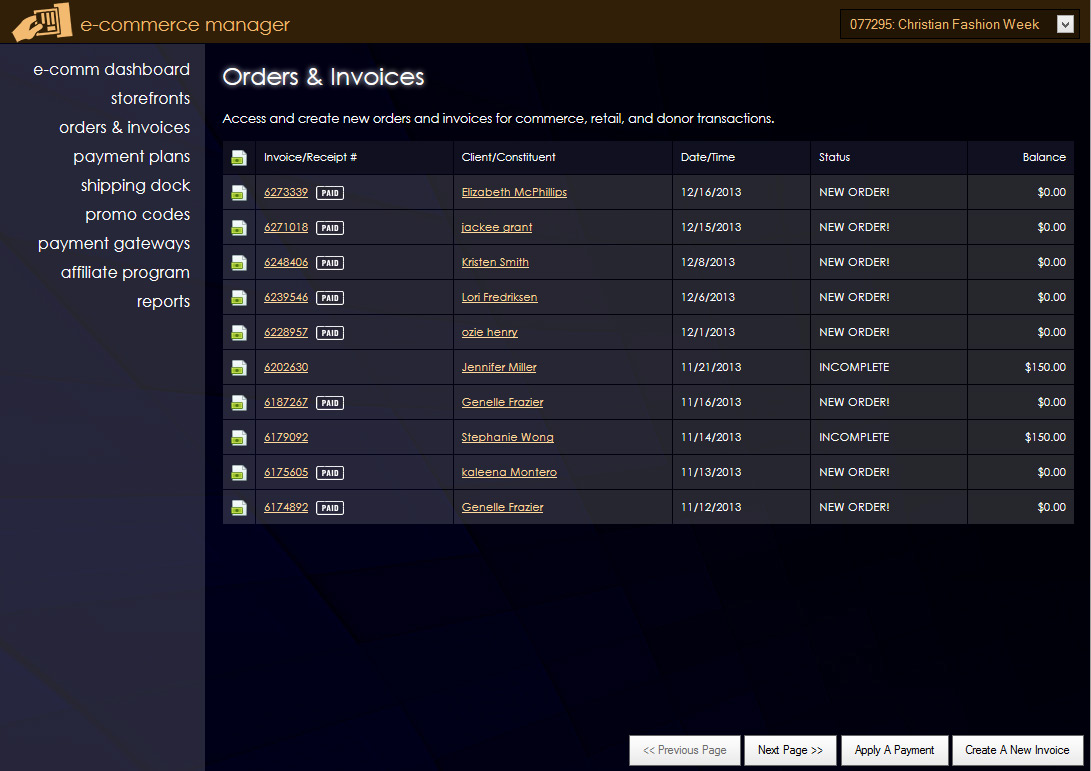The image size is (1091, 771).
Task: Open invoice number 6228957 link
Action: click(x=286, y=332)
